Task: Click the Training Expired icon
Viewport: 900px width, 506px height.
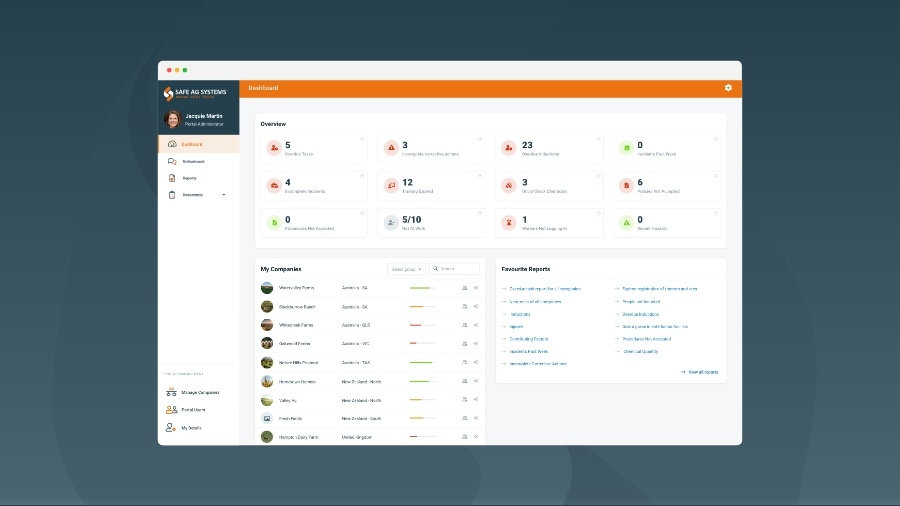Action: click(x=391, y=185)
